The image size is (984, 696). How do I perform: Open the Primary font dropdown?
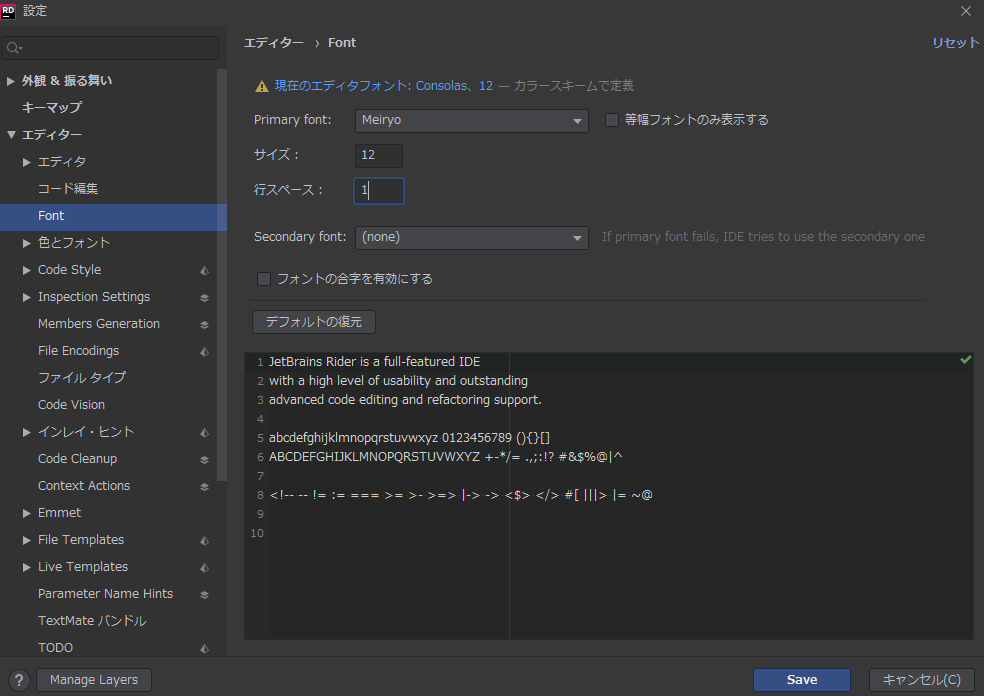click(x=471, y=120)
